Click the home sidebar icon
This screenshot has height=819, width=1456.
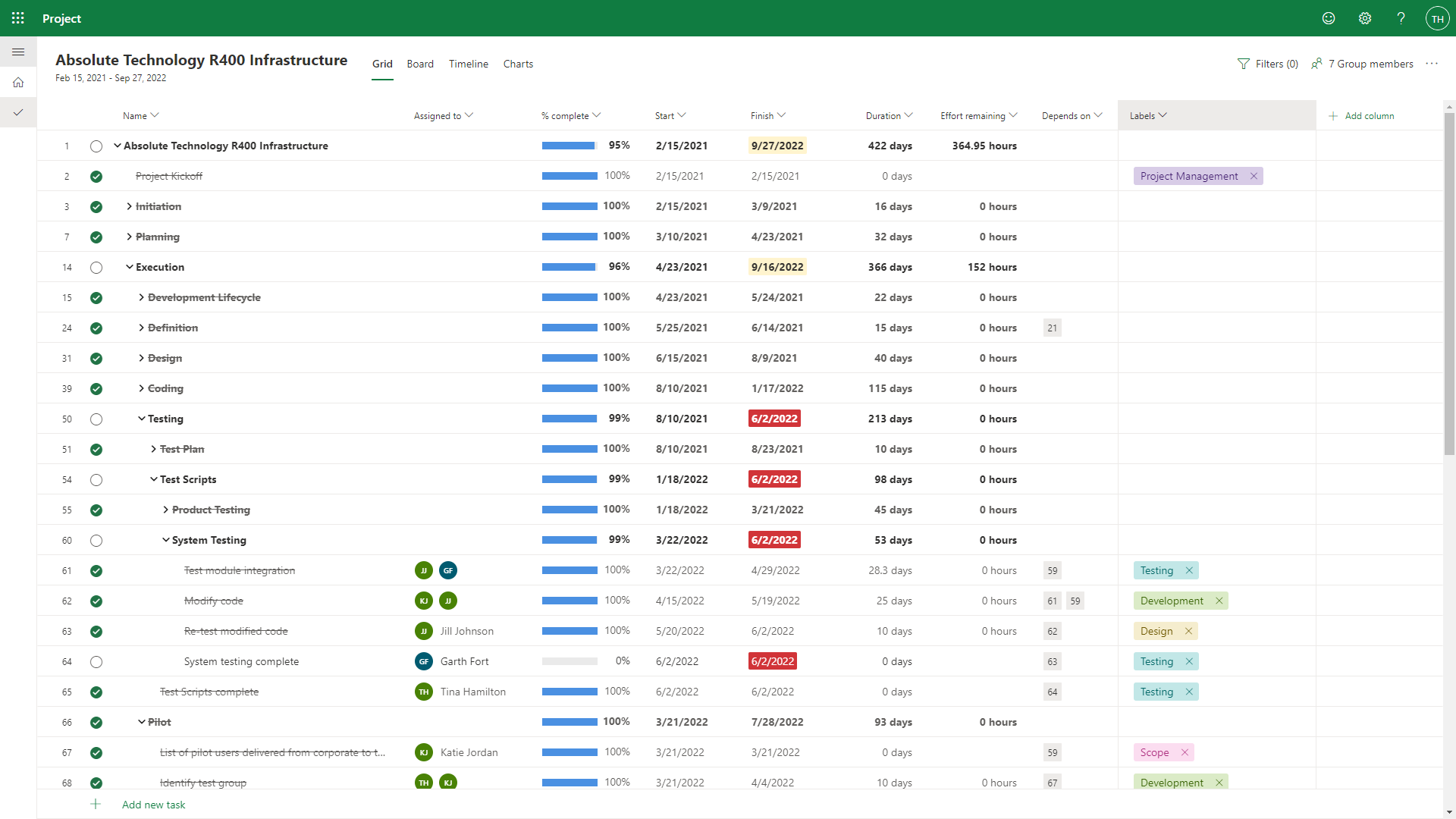coord(18,83)
